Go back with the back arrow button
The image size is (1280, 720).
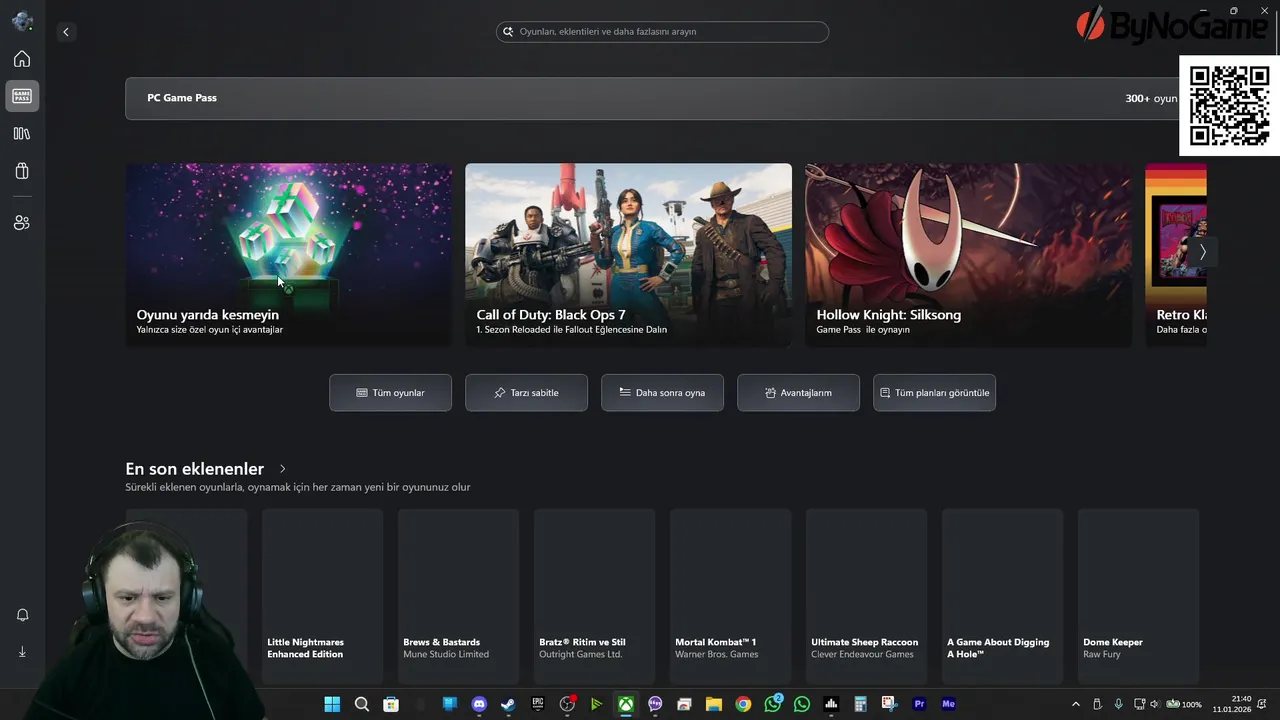click(x=66, y=32)
